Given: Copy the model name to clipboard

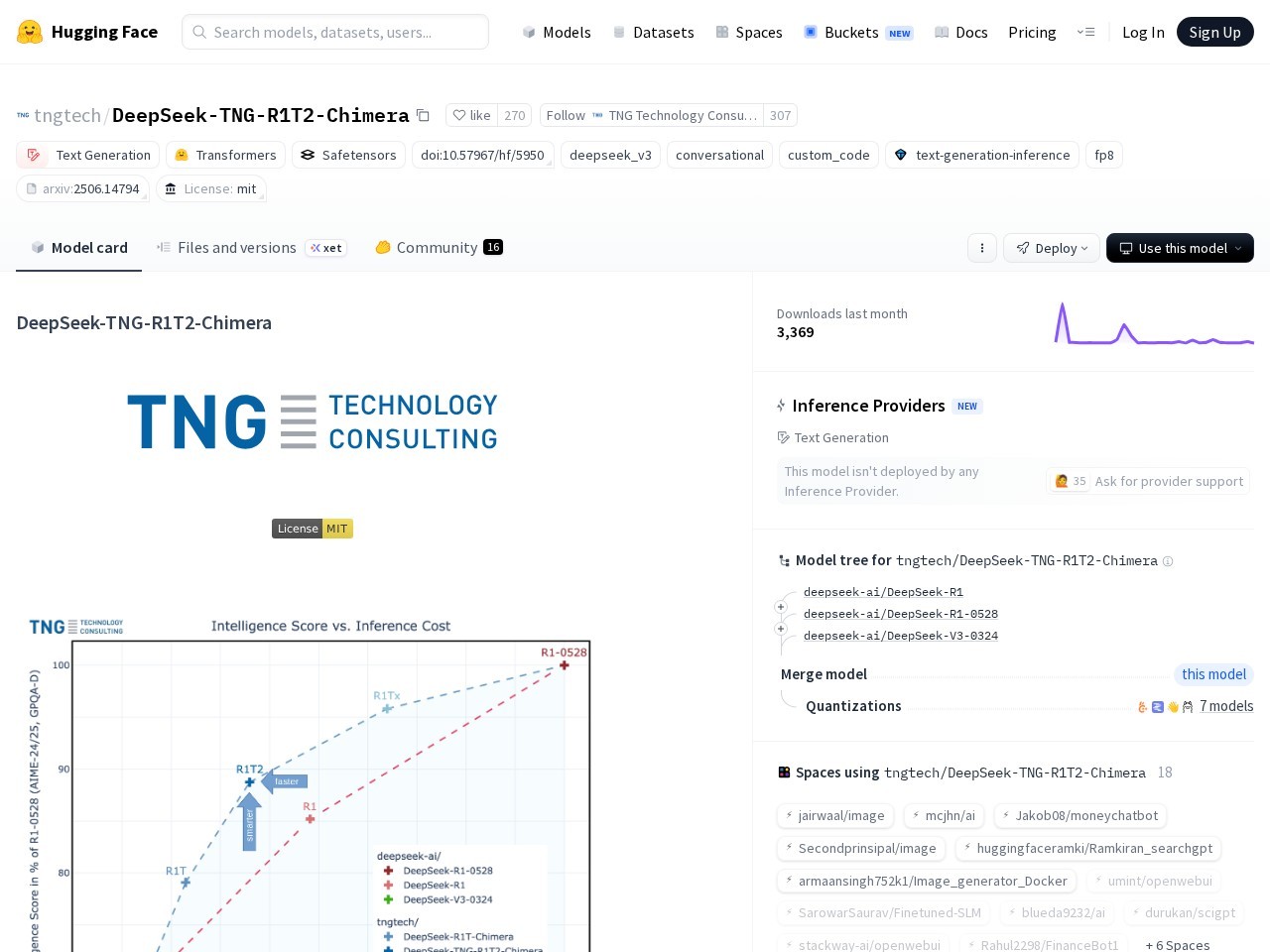Looking at the screenshot, I should tap(423, 115).
